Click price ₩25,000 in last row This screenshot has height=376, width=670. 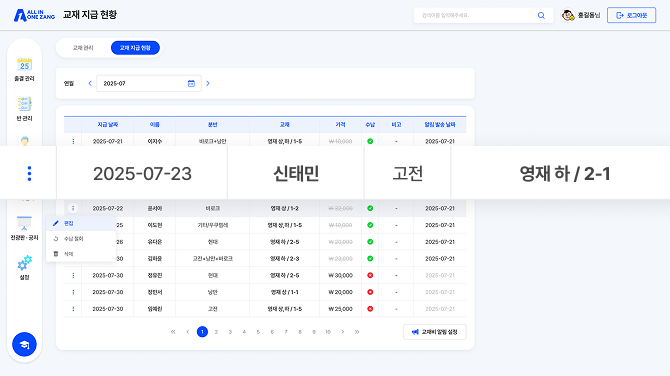pyautogui.click(x=341, y=309)
